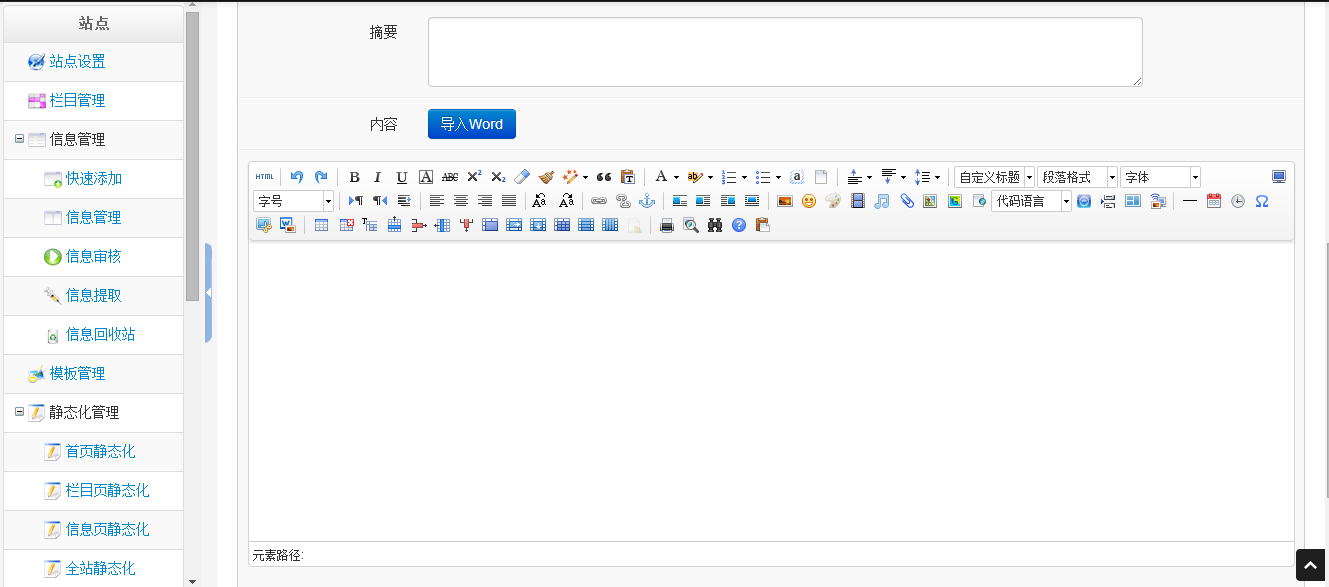The image size is (1329, 587).
Task: Open 站点设置 in sidebar
Action: 77,61
